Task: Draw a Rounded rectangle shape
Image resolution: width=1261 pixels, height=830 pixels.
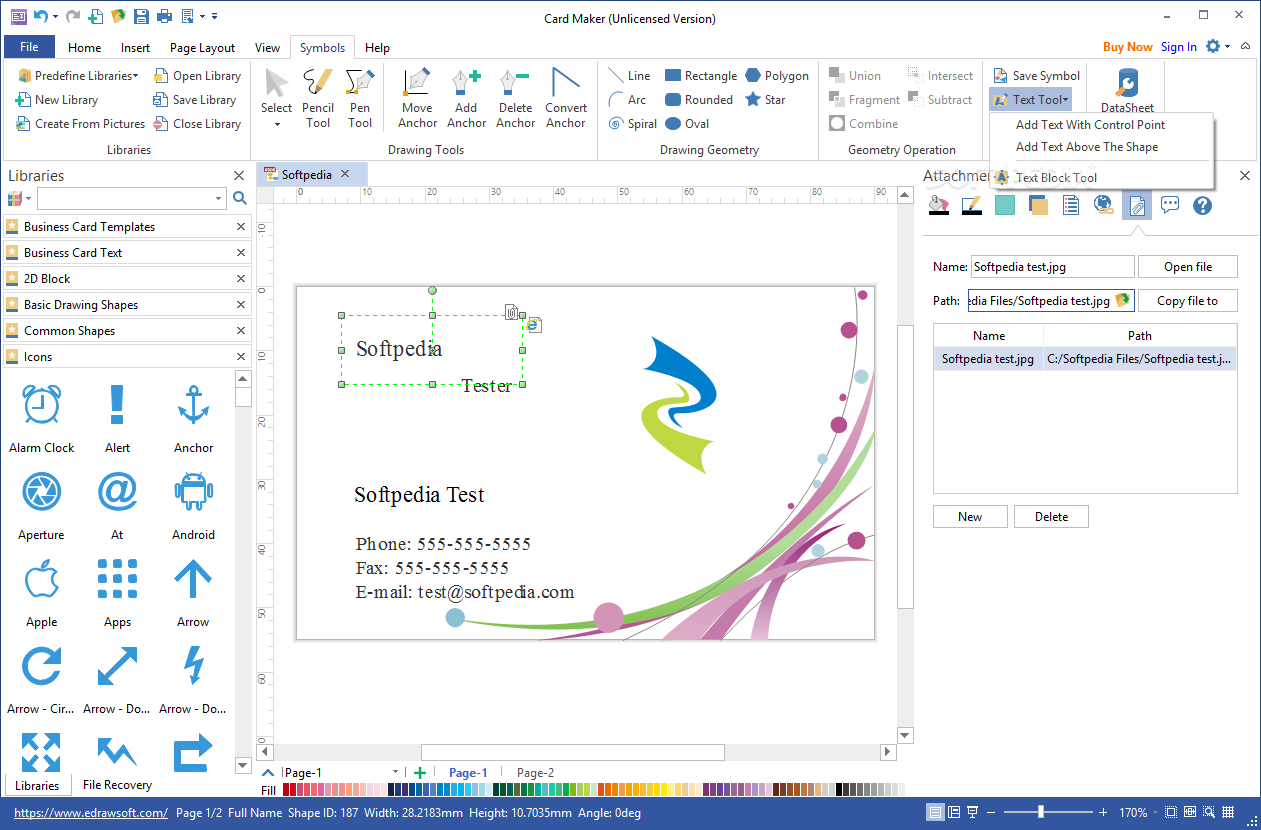Action: click(699, 100)
